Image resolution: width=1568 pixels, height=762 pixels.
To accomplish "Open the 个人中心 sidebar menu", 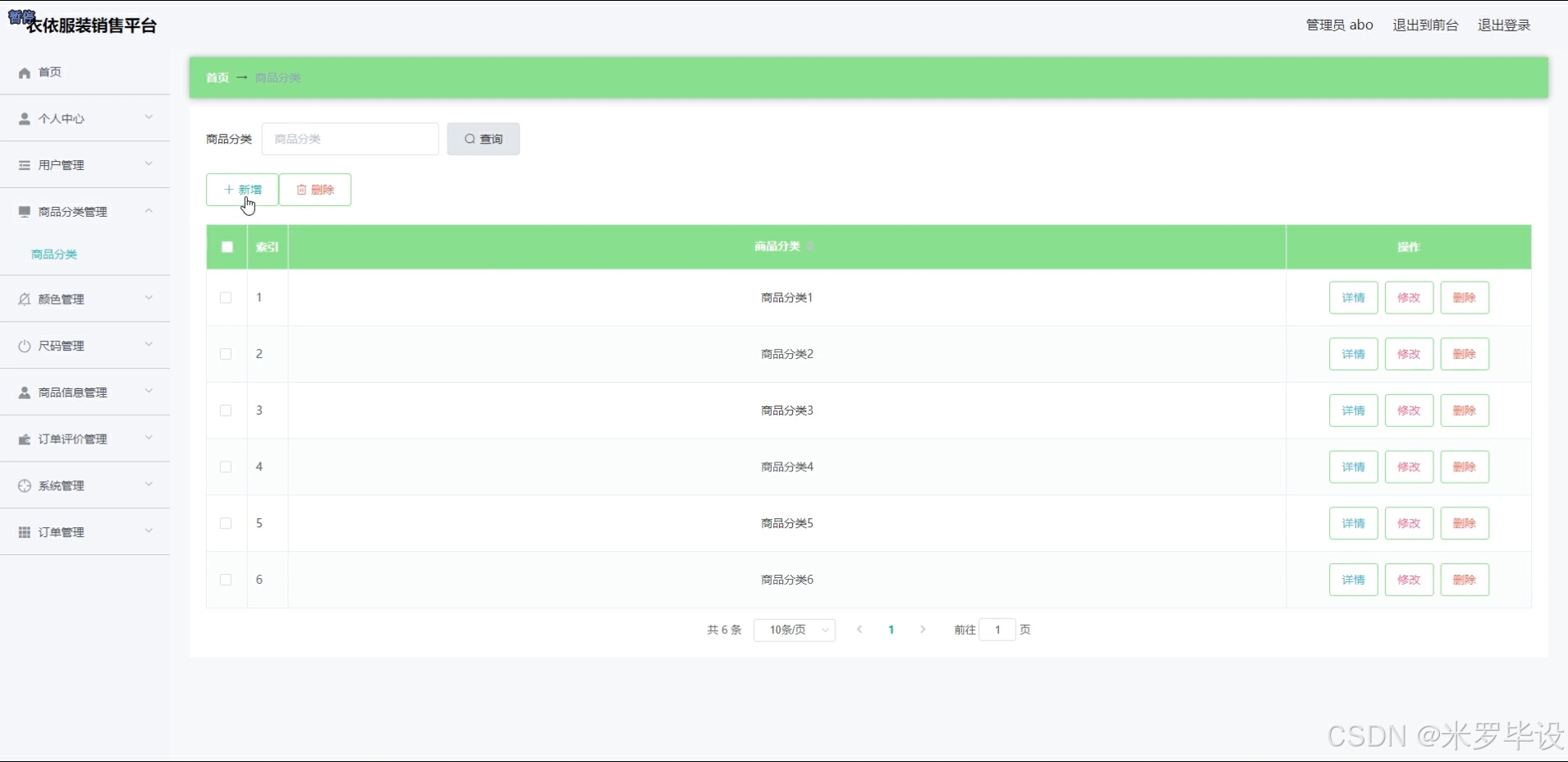I will click(x=85, y=119).
